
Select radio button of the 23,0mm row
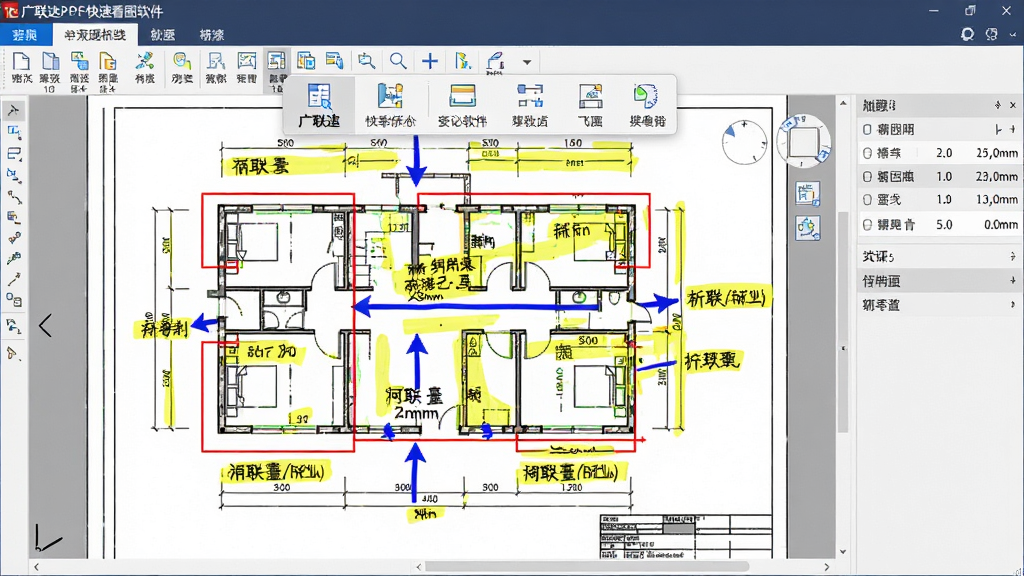867,176
